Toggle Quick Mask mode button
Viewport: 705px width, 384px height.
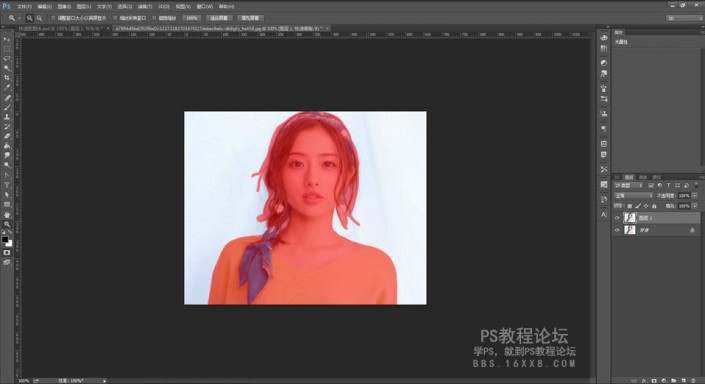point(7,253)
